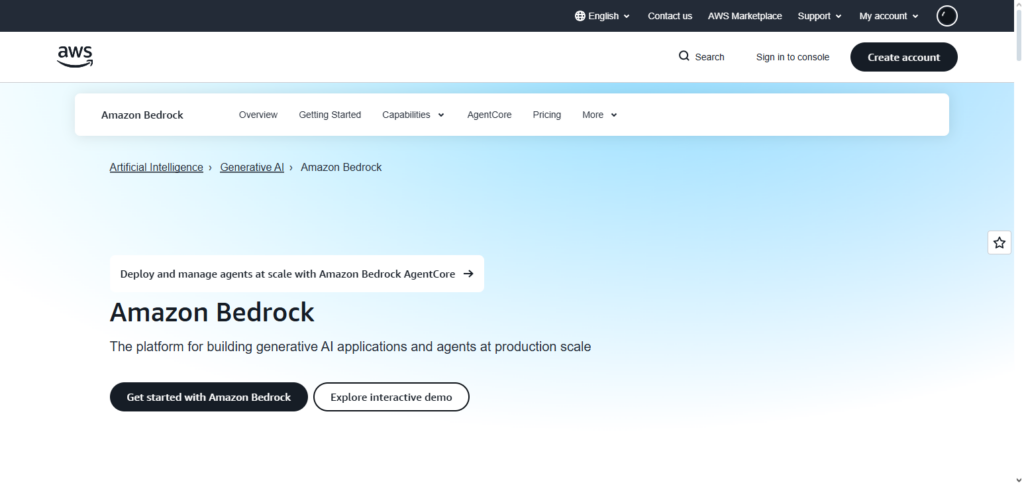This screenshot has width=1024, height=485.
Task: Open AWS Marketplace link
Action: 744,16
